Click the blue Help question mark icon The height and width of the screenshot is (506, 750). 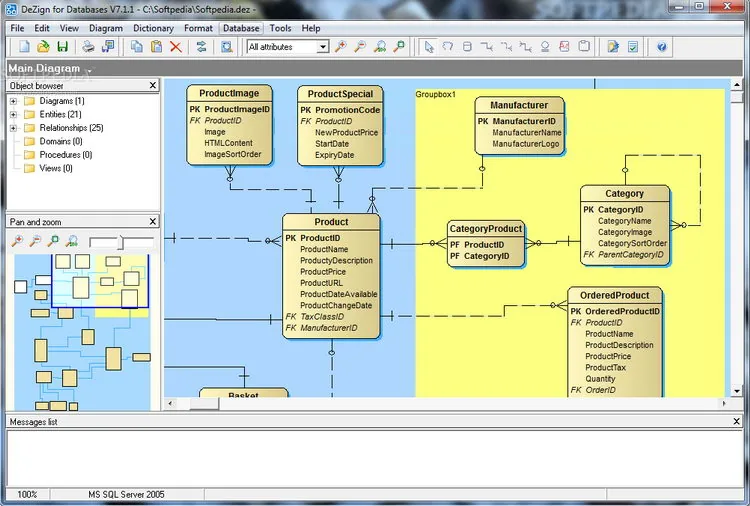[662, 47]
